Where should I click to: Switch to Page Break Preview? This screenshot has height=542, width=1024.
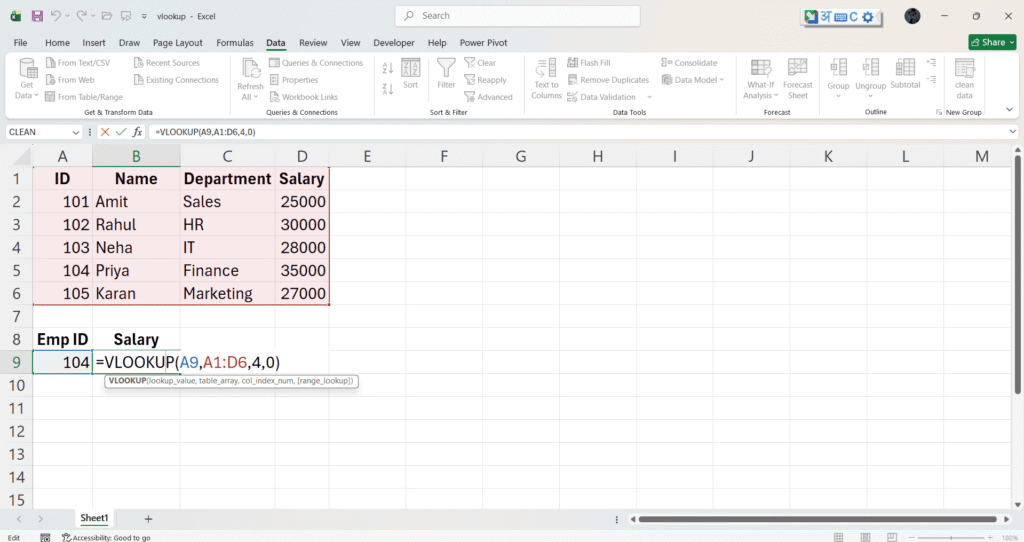891,537
